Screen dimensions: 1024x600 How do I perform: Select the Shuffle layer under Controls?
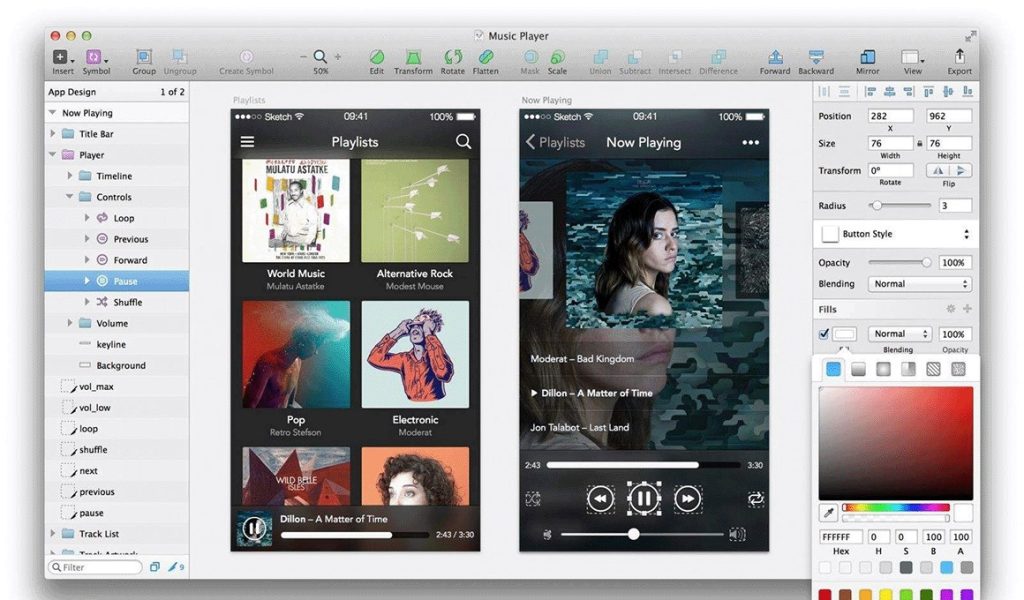click(x=116, y=302)
